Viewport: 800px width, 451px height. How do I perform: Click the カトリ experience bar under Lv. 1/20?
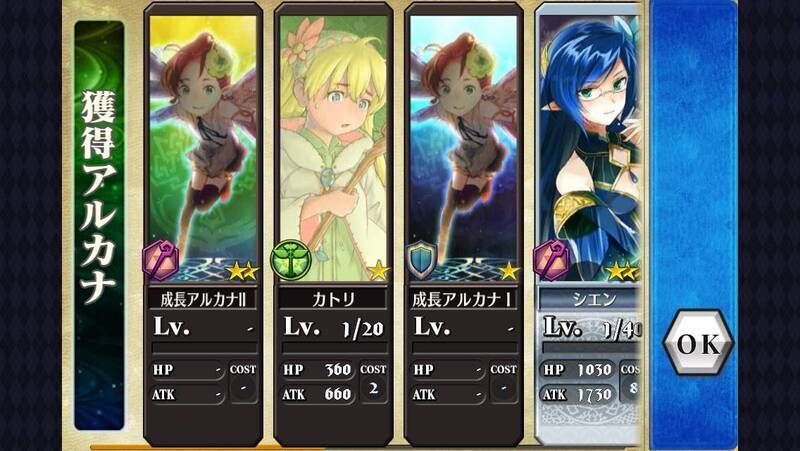click(333, 348)
